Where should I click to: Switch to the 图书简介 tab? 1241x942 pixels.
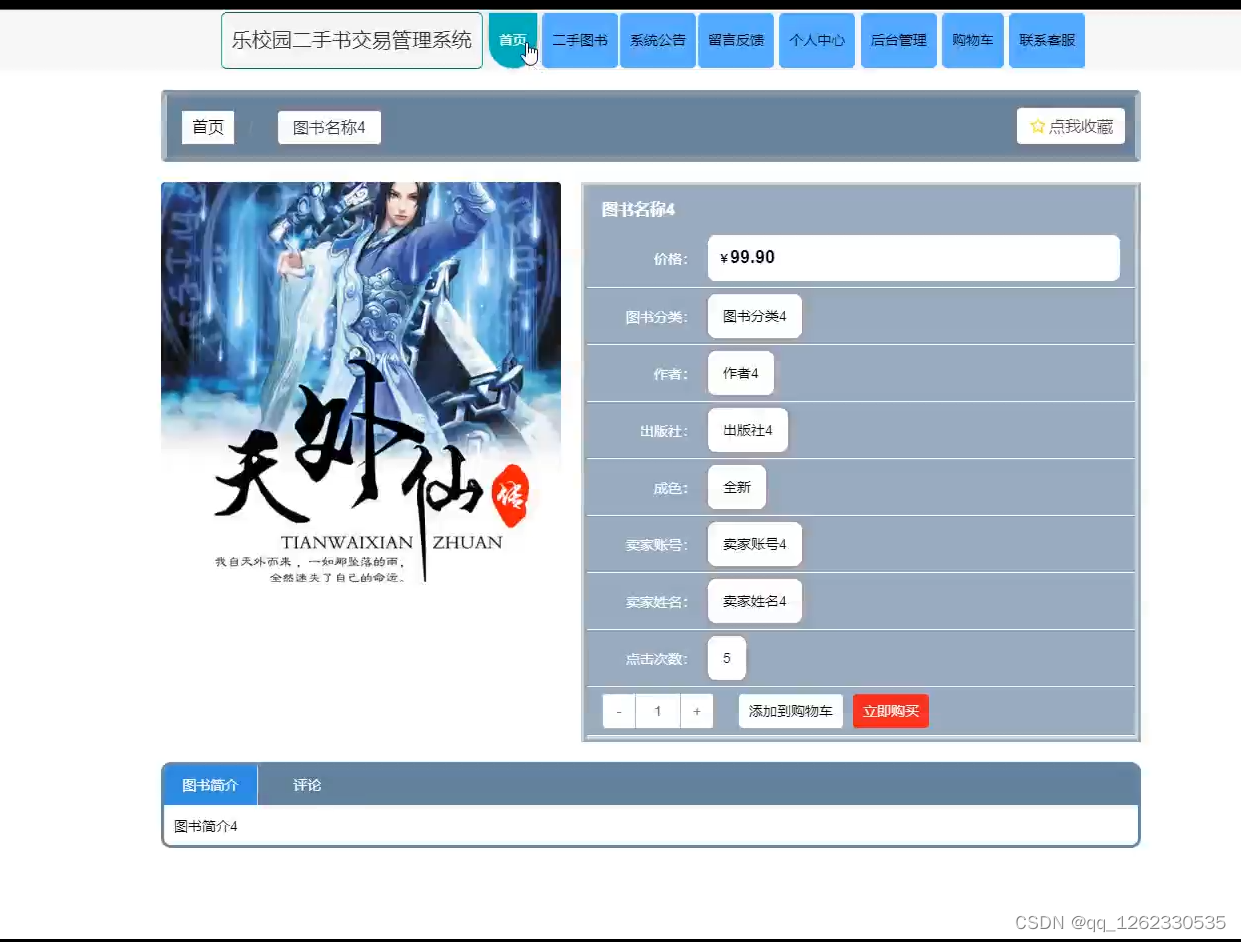210,785
